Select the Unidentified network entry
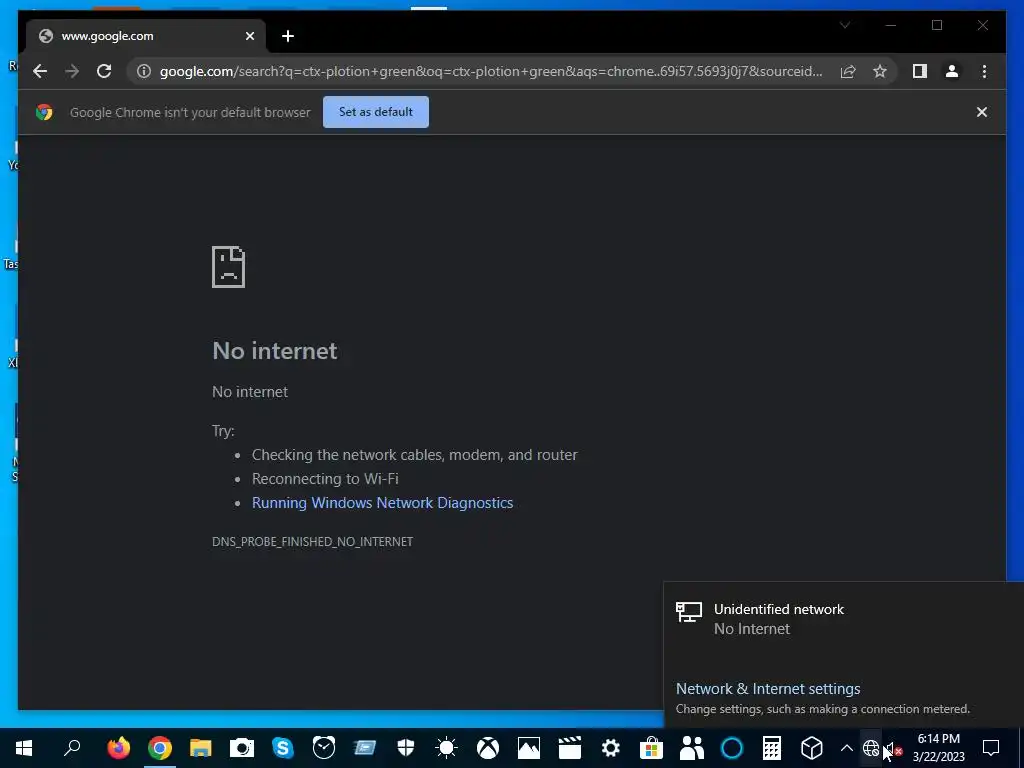 click(842, 618)
